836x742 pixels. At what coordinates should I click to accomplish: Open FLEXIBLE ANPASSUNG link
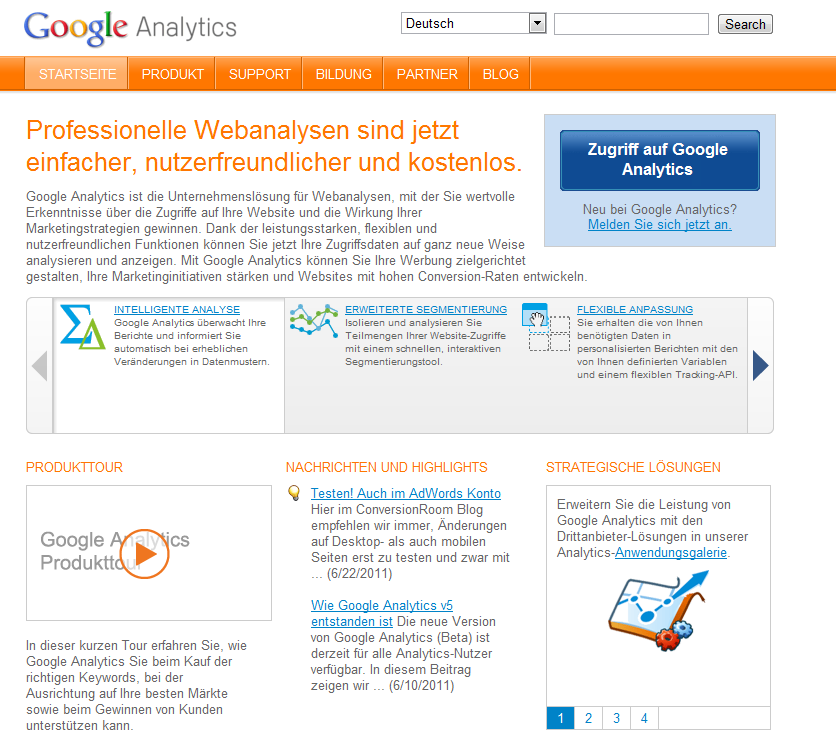(x=635, y=309)
